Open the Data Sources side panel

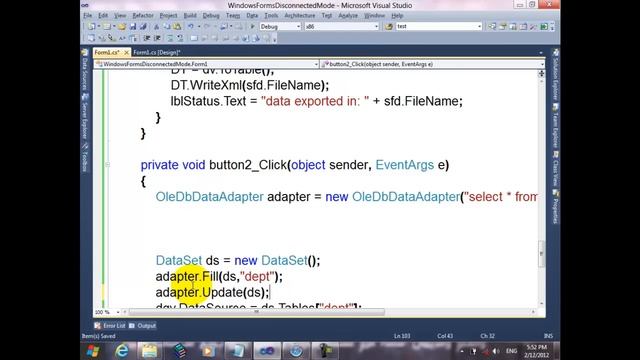coord(85,70)
